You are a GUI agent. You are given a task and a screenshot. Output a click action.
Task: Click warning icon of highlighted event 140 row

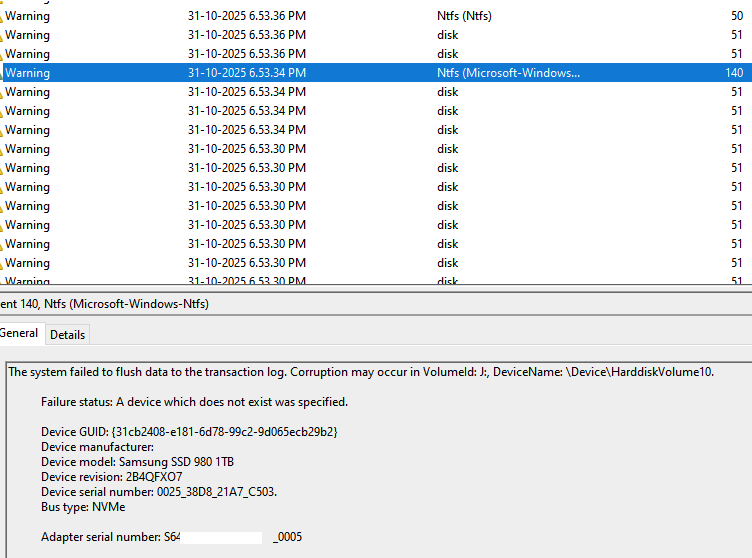[x=2, y=73]
